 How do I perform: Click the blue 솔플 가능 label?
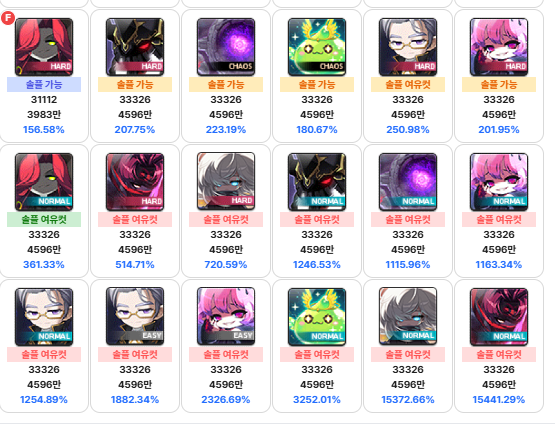pyautogui.click(x=44, y=85)
